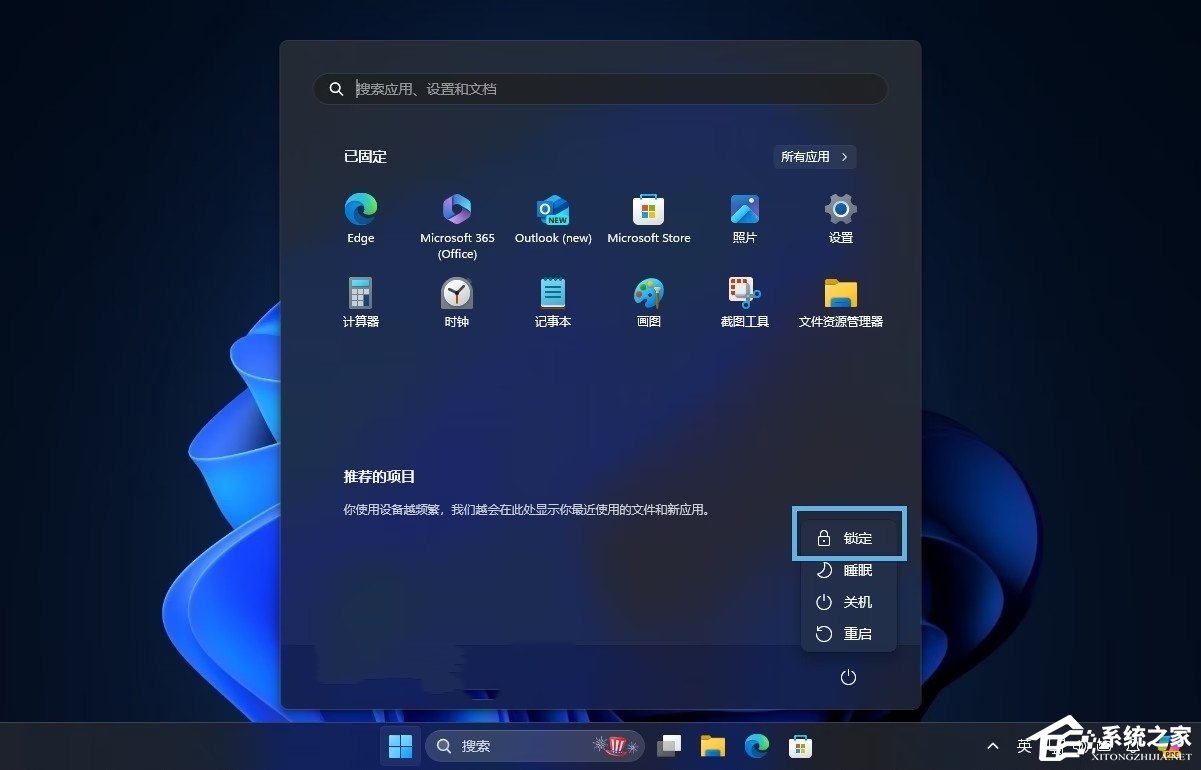Select 锁定 to lock the computer

click(849, 536)
